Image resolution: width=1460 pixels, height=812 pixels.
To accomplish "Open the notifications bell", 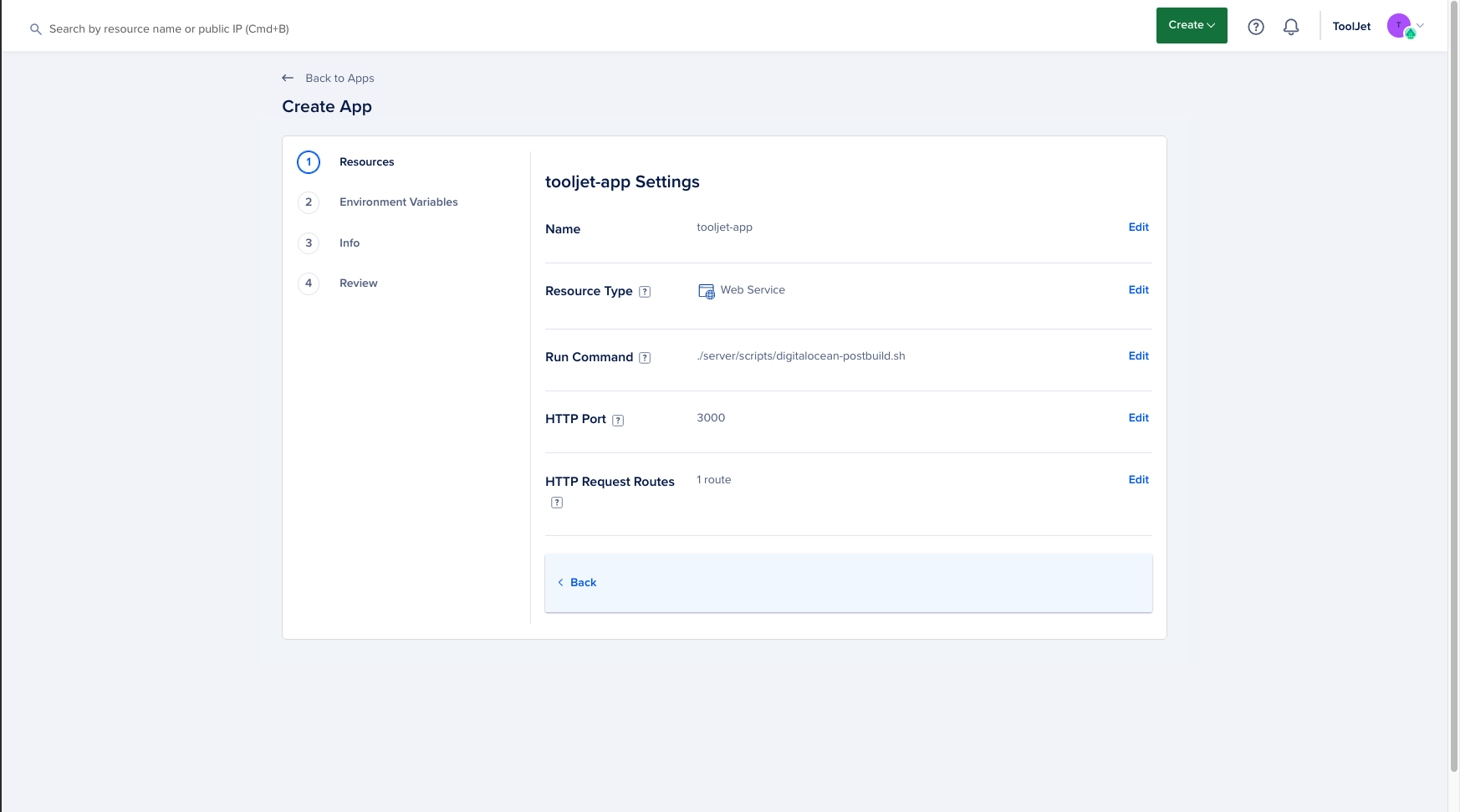I will (1291, 27).
